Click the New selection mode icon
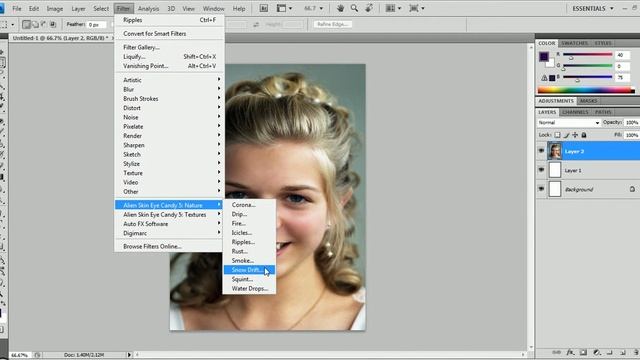The image size is (640, 360). pyautogui.click(x=26, y=24)
